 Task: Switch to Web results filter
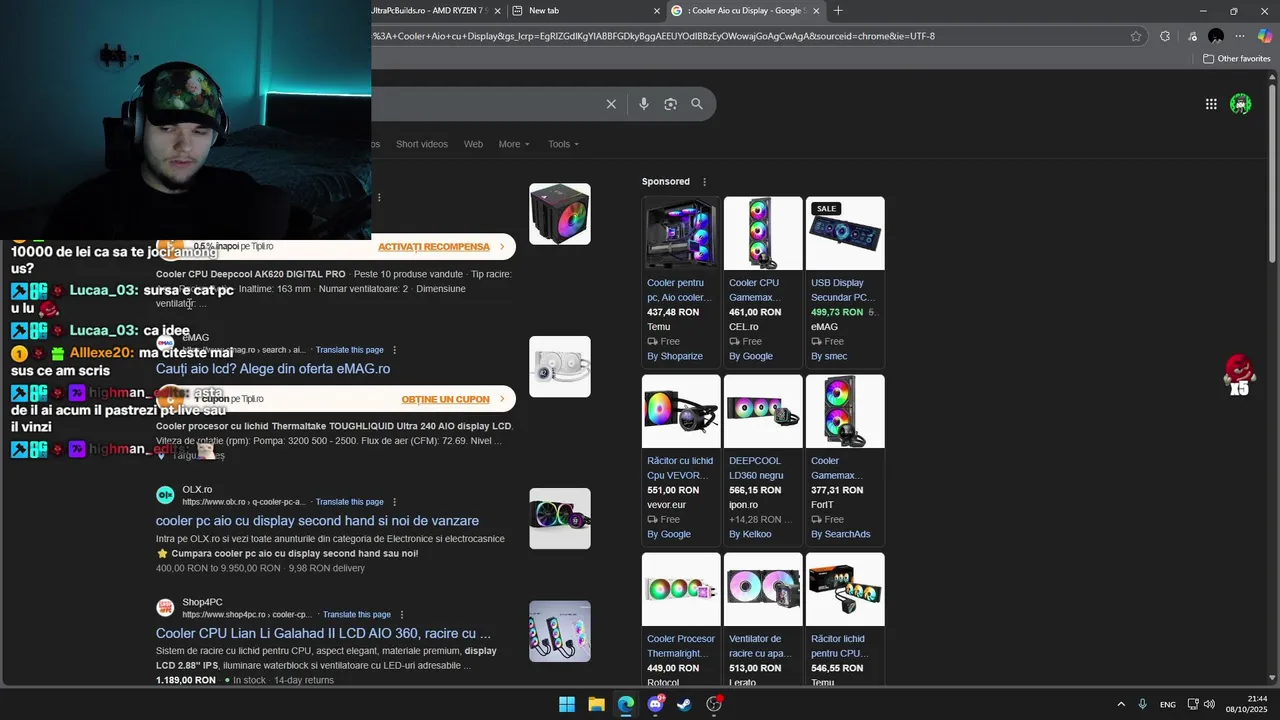(473, 144)
